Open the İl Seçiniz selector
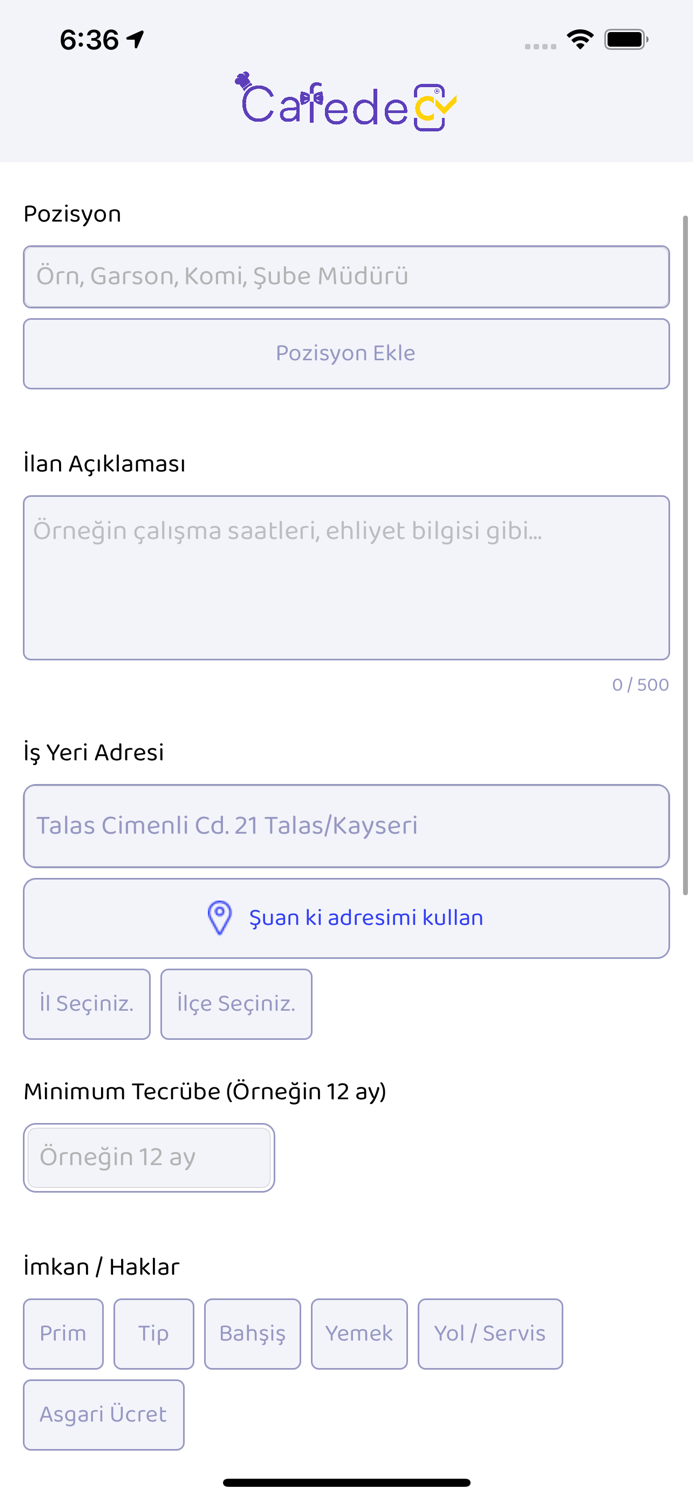 point(86,1004)
